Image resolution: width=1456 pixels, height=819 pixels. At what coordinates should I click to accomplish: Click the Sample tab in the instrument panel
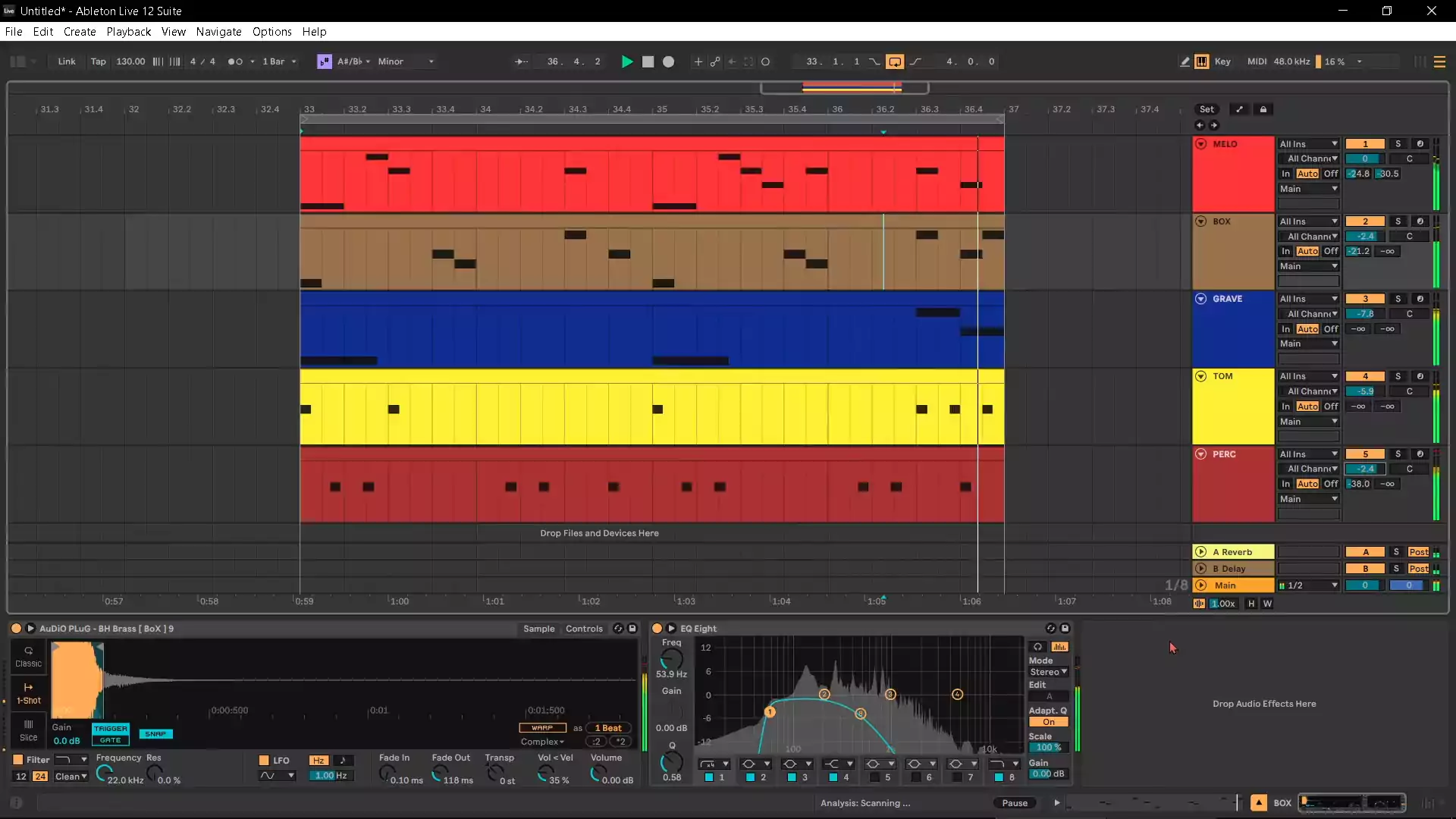(x=539, y=628)
